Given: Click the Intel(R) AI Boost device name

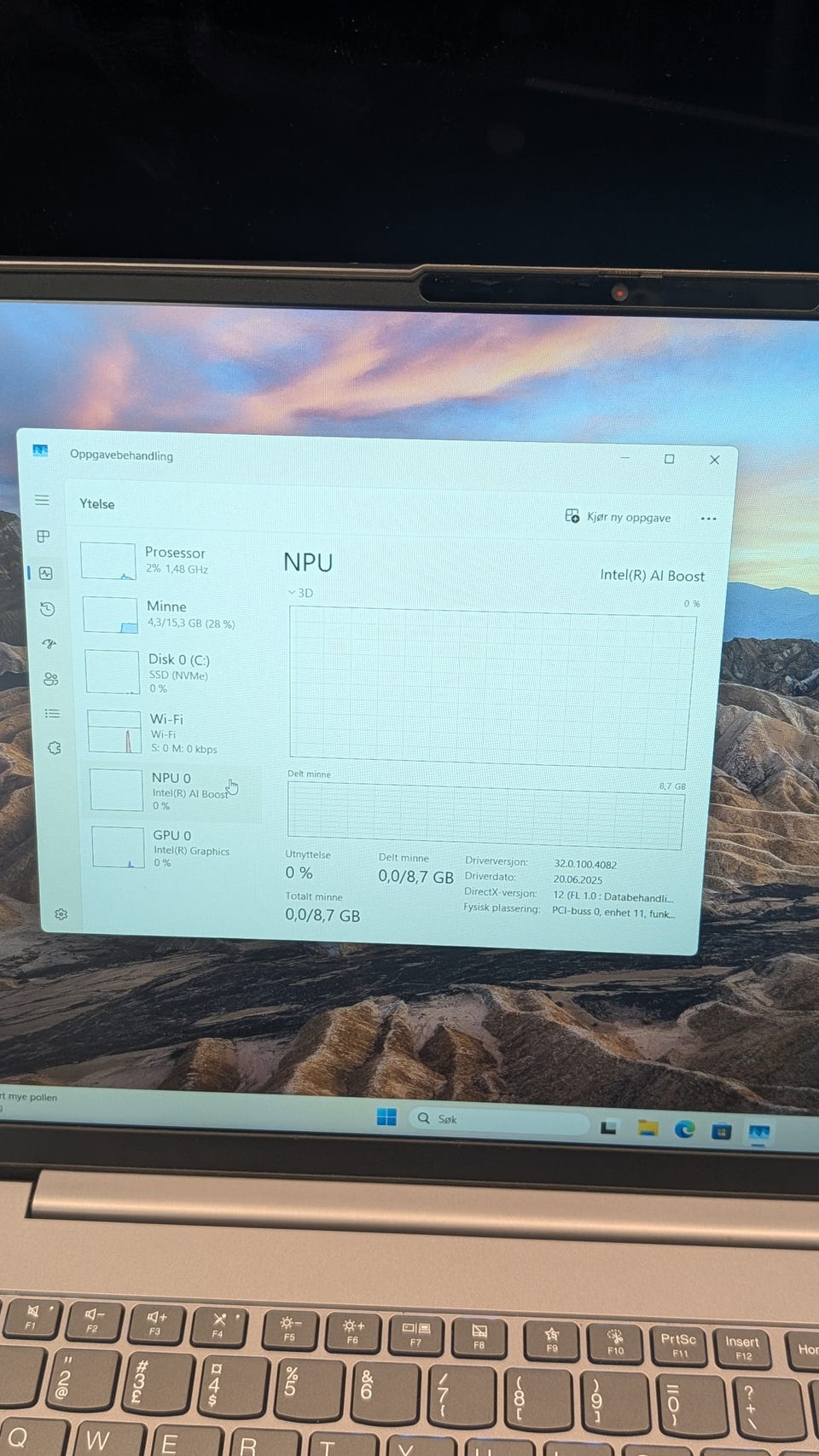Looking at the screenshot, I should [x=652, y=576].
